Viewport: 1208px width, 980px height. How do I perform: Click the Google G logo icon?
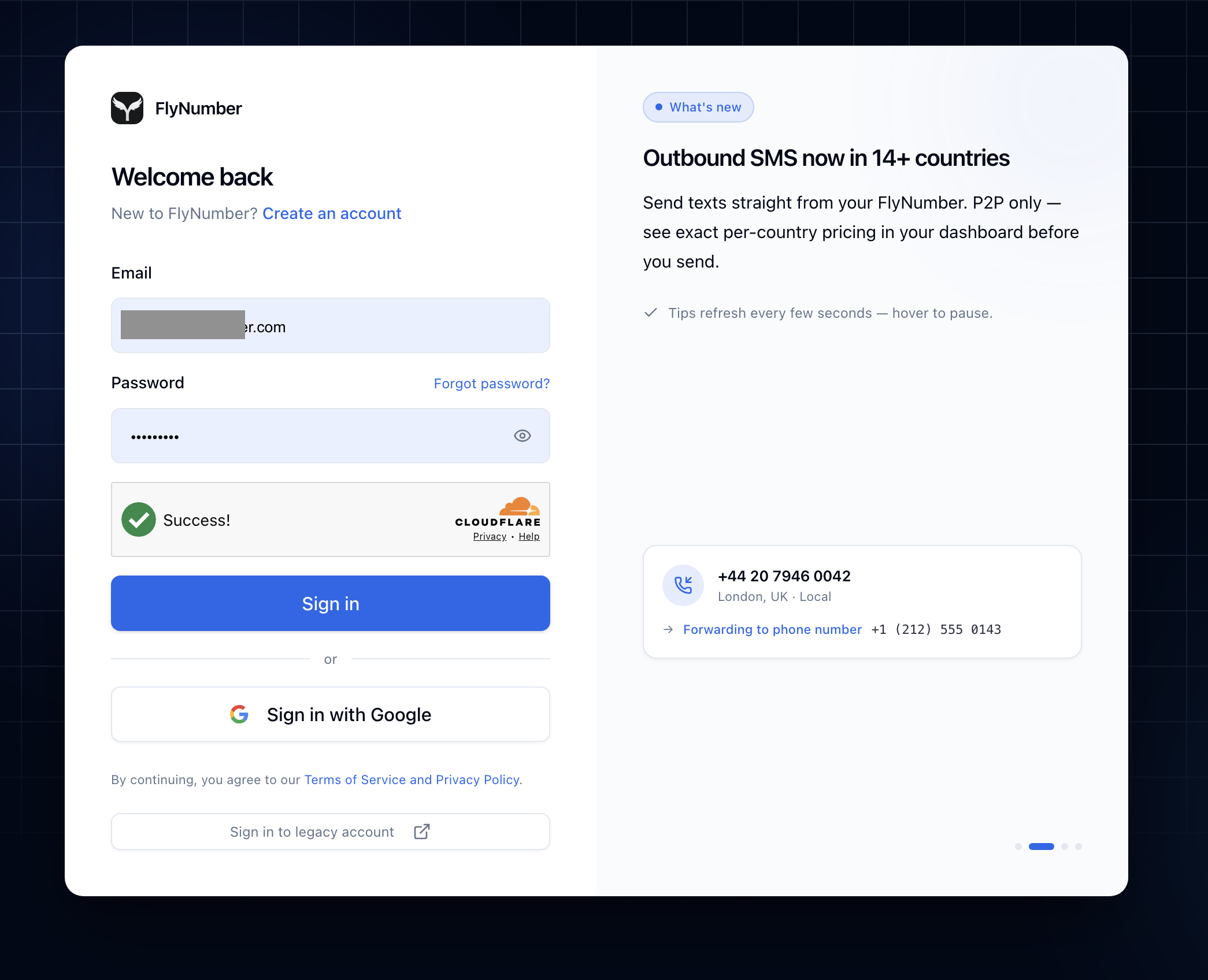tap(239, 714)
